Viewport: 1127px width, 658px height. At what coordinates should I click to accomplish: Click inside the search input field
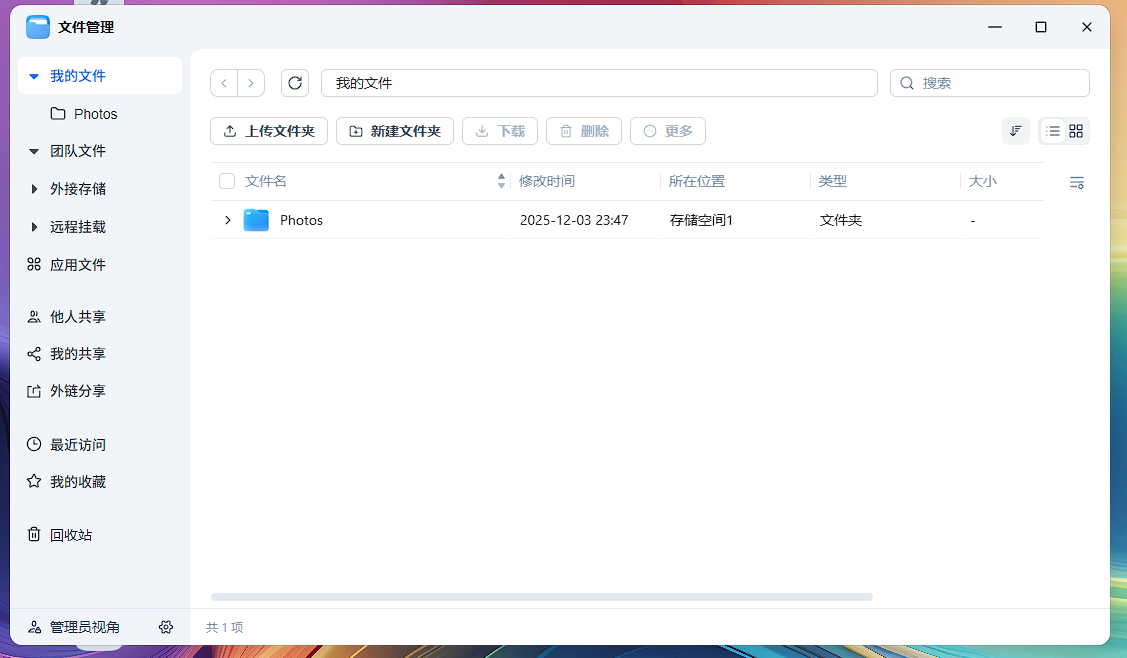pyautogui.click(x=990, y=83)
